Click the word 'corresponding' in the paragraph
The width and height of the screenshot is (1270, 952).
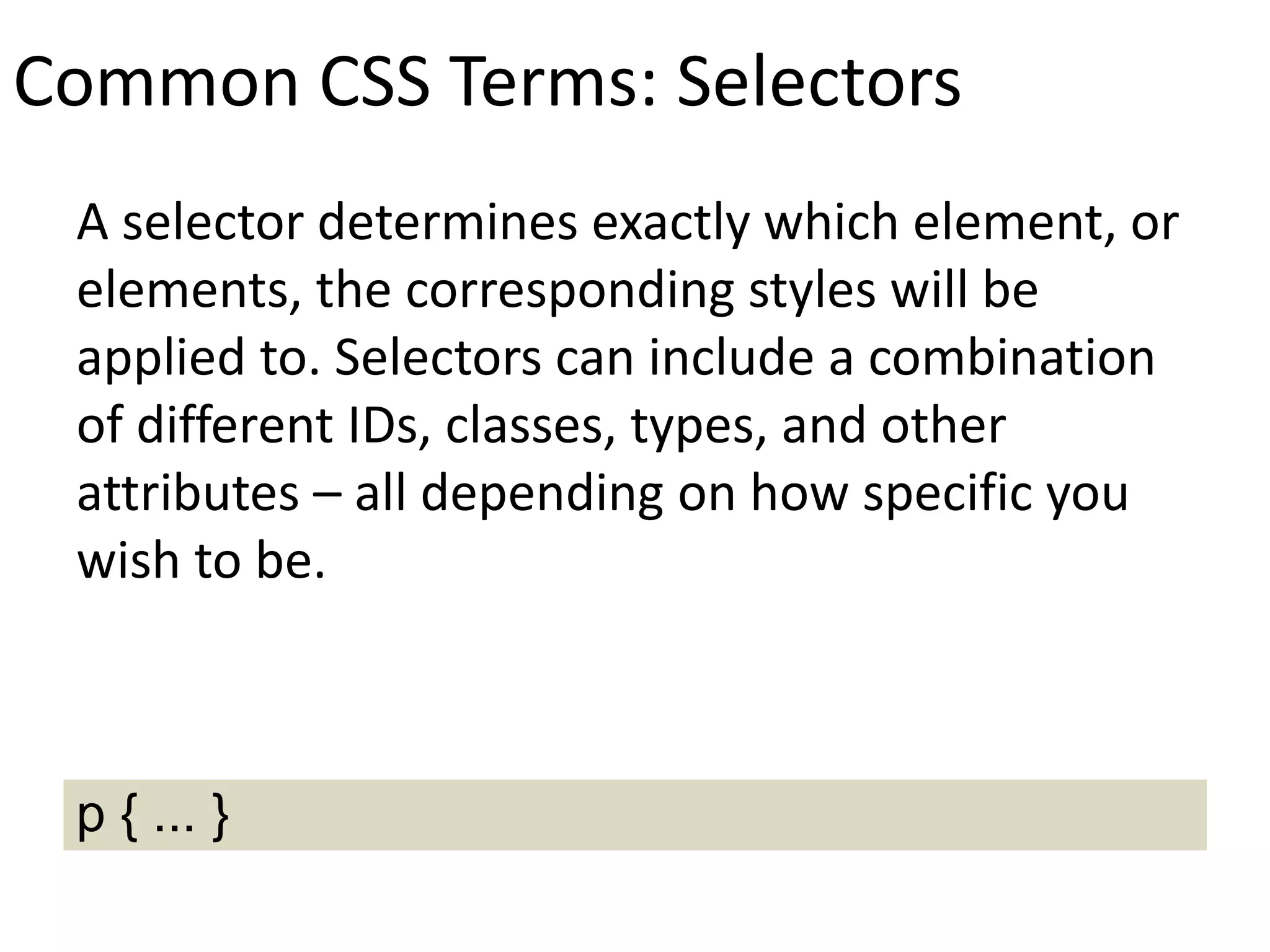[x=570, y=291]
